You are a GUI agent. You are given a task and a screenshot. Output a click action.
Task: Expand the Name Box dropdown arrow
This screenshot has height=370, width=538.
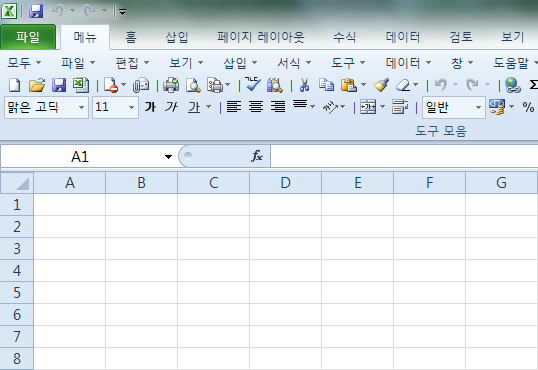(168, 157)
